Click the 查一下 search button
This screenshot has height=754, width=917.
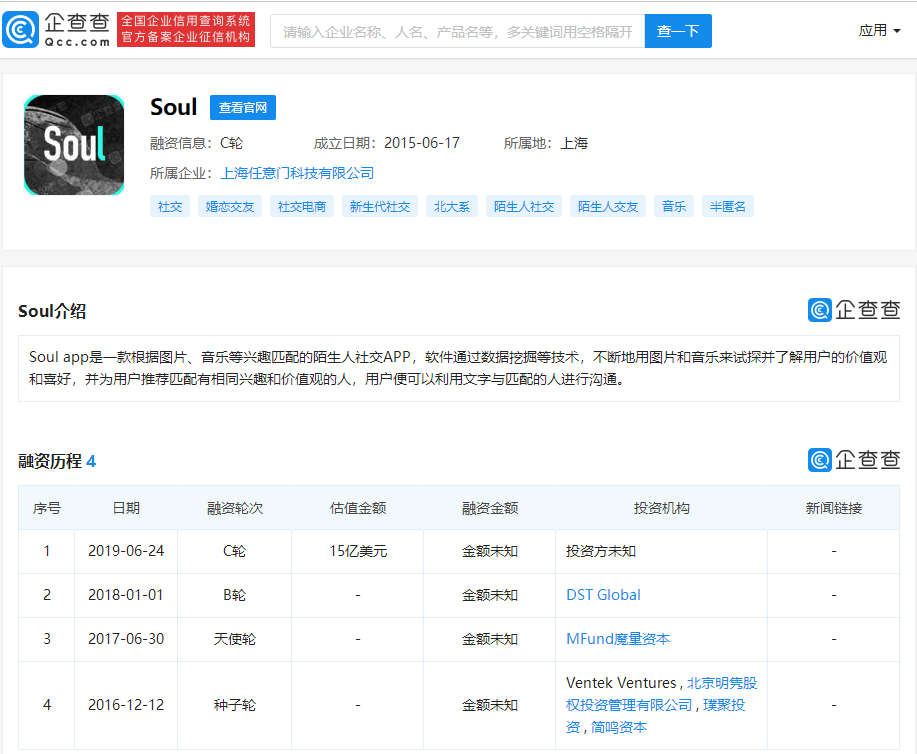coord(677,31)
